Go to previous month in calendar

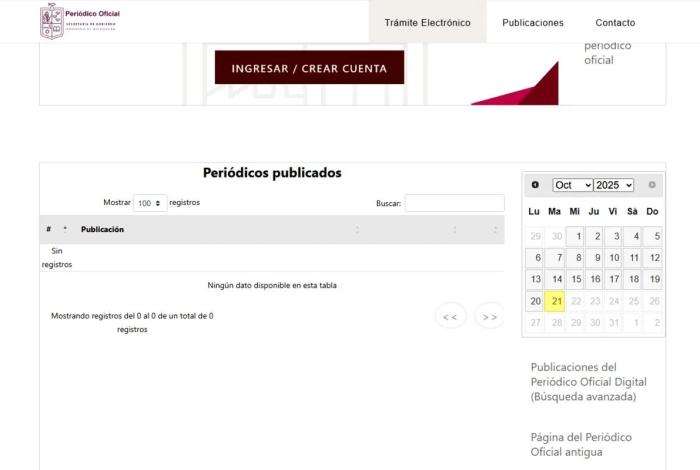pyautogui.click(x=535, y=185)
